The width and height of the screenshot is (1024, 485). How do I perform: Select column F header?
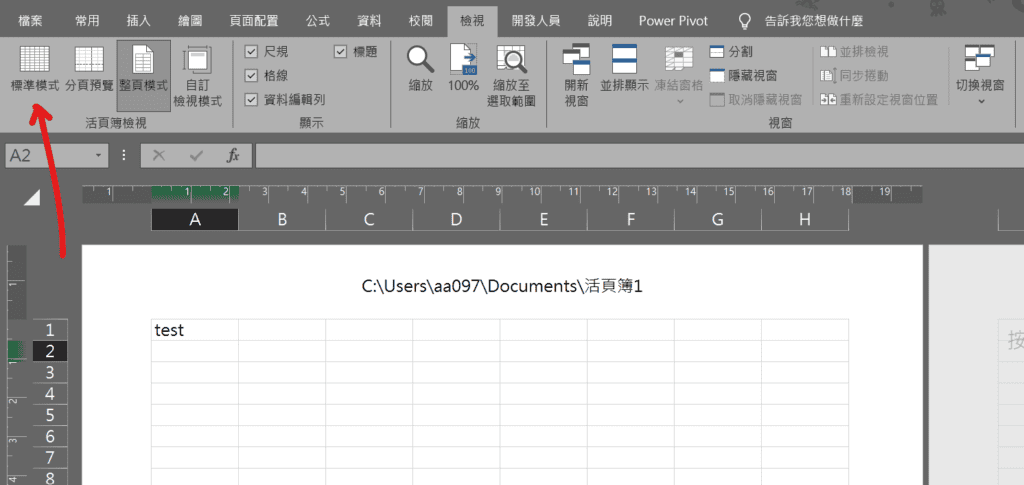[x=631, y=220]
